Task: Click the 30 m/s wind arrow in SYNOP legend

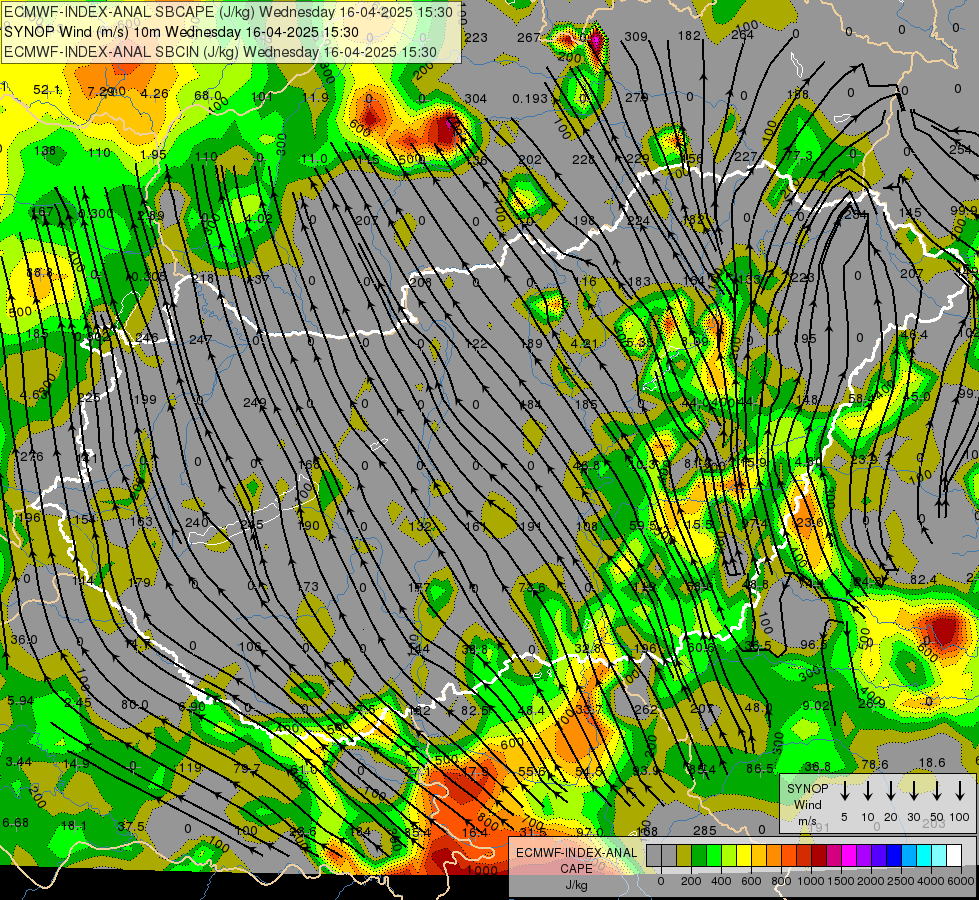Action: pyautogui.click(x=913, y=791)
